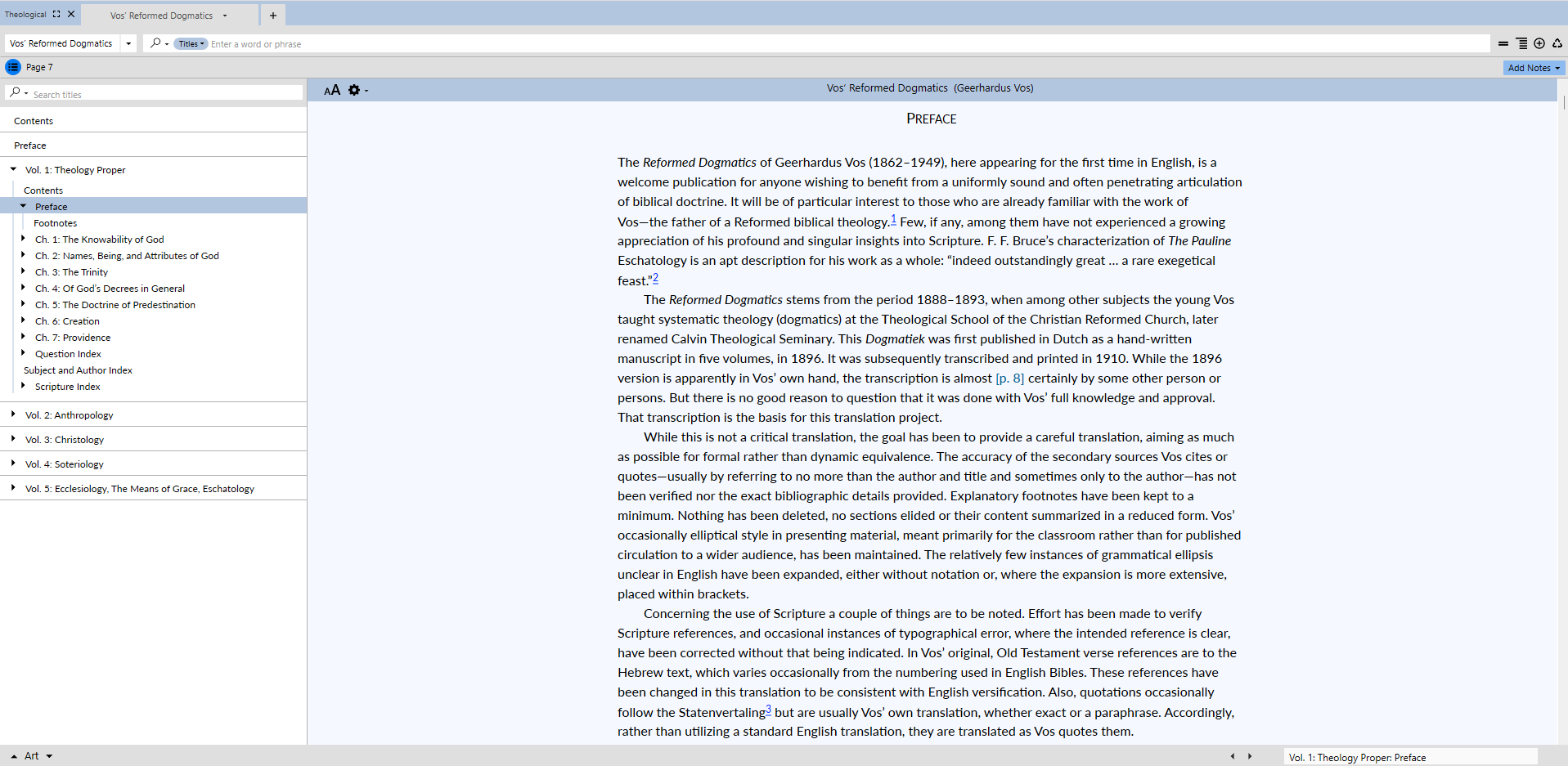Switch to the Vos' Reformed Dogmatics tab
Screen dimensions: 1568x766
(162, 16)
